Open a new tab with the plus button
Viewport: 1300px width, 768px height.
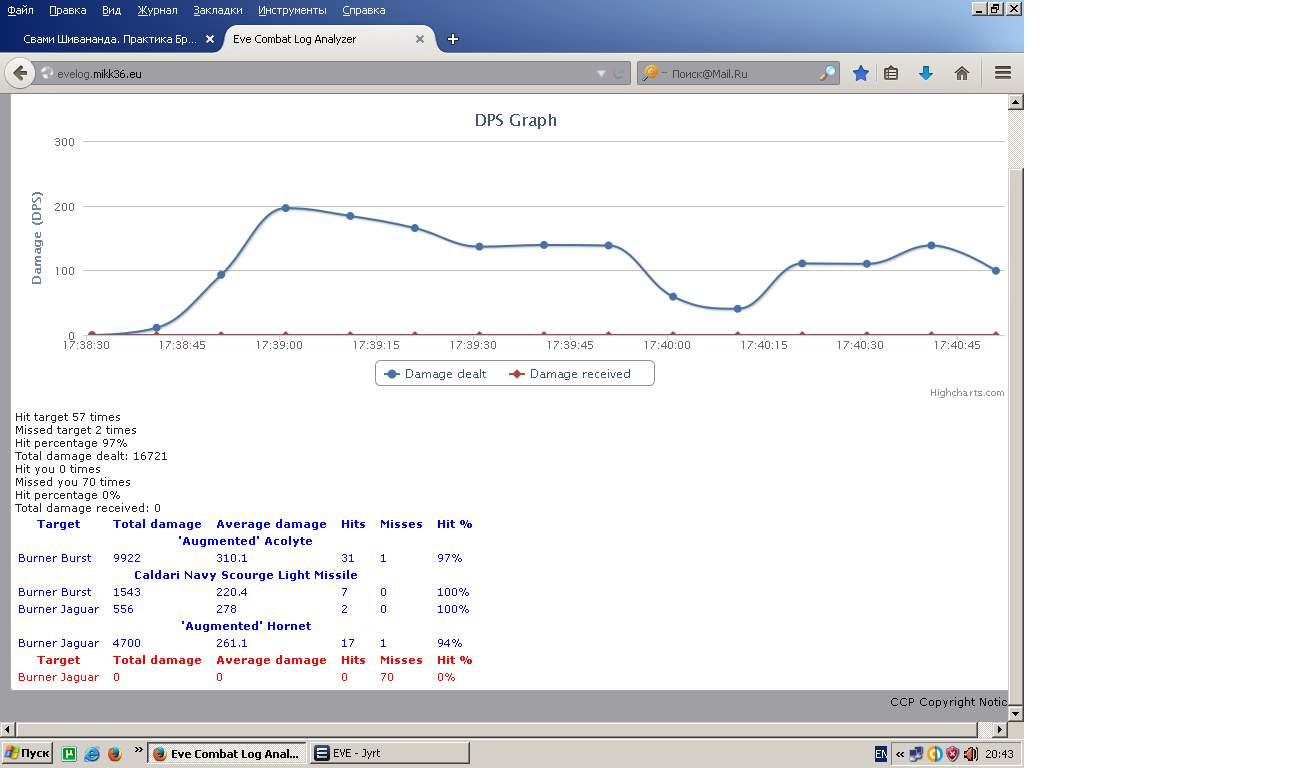tap(453, 39)
